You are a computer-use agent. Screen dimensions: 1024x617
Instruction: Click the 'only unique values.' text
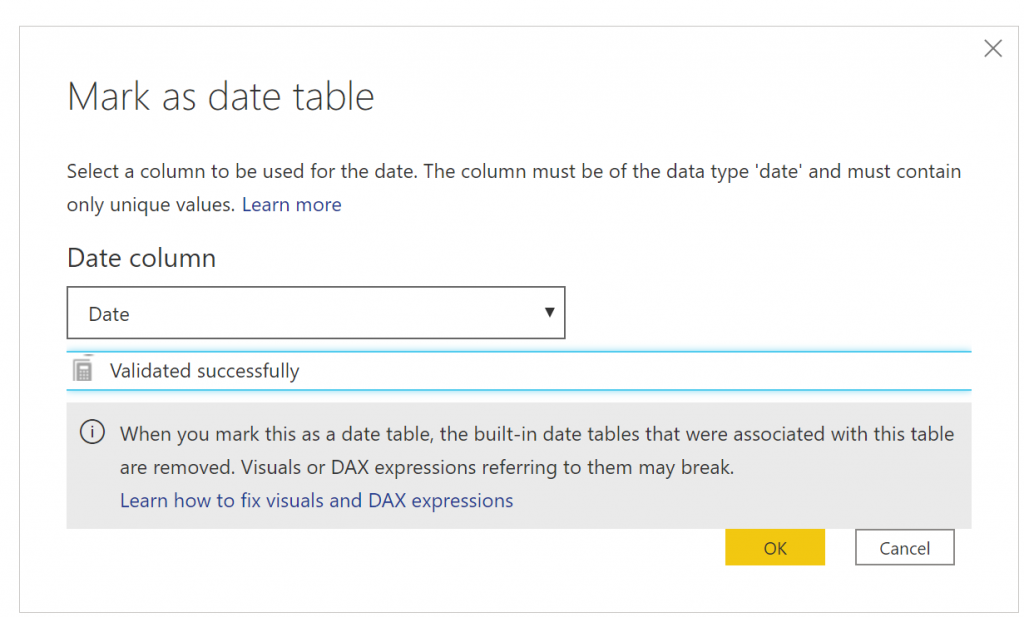point(151,205)
